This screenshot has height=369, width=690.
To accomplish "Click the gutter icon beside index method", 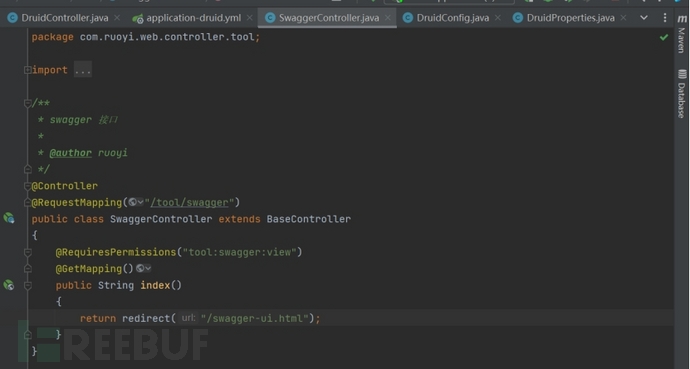I will coord(9,285).
